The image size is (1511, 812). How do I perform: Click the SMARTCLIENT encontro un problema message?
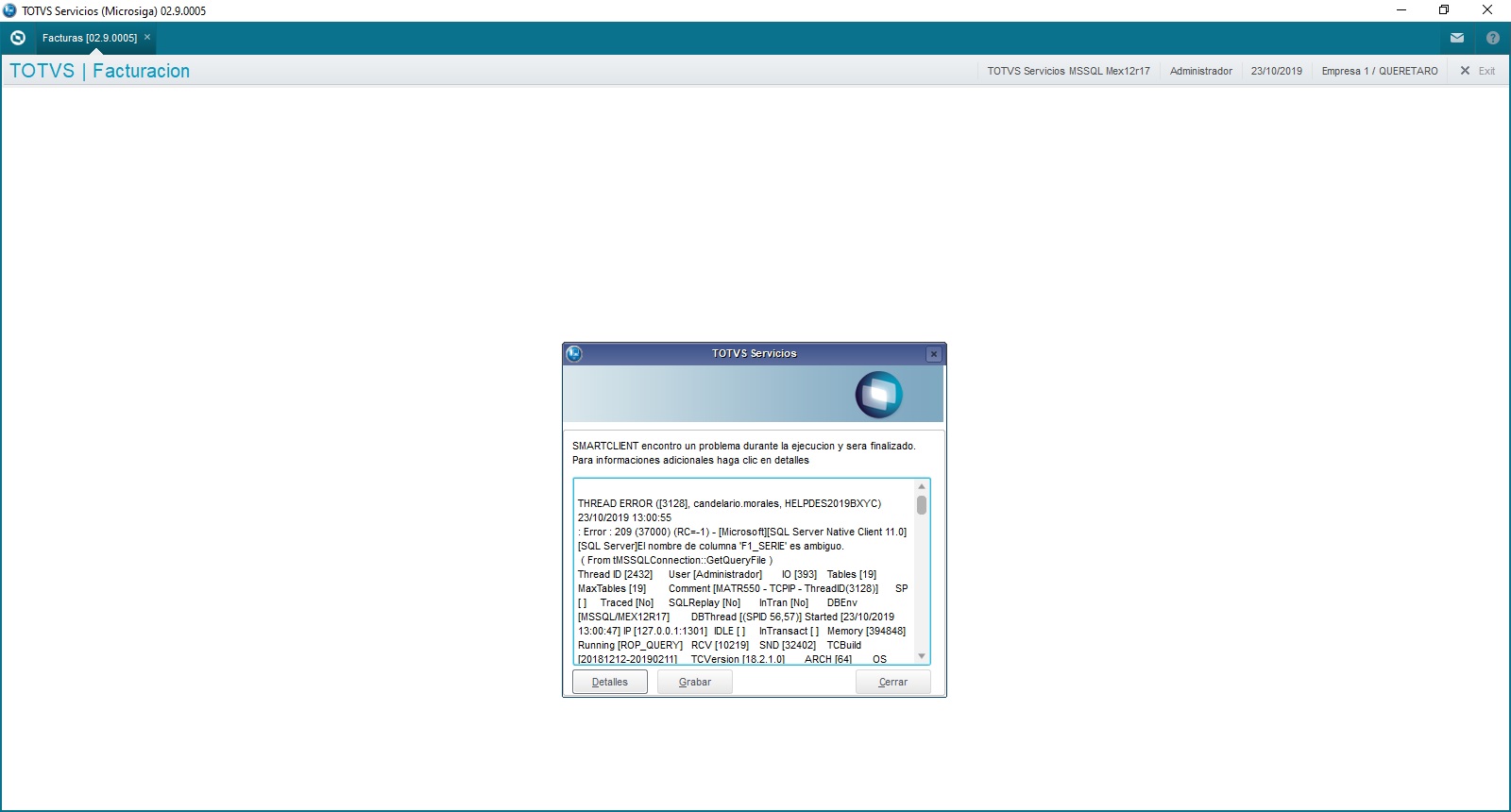[744, 446]
